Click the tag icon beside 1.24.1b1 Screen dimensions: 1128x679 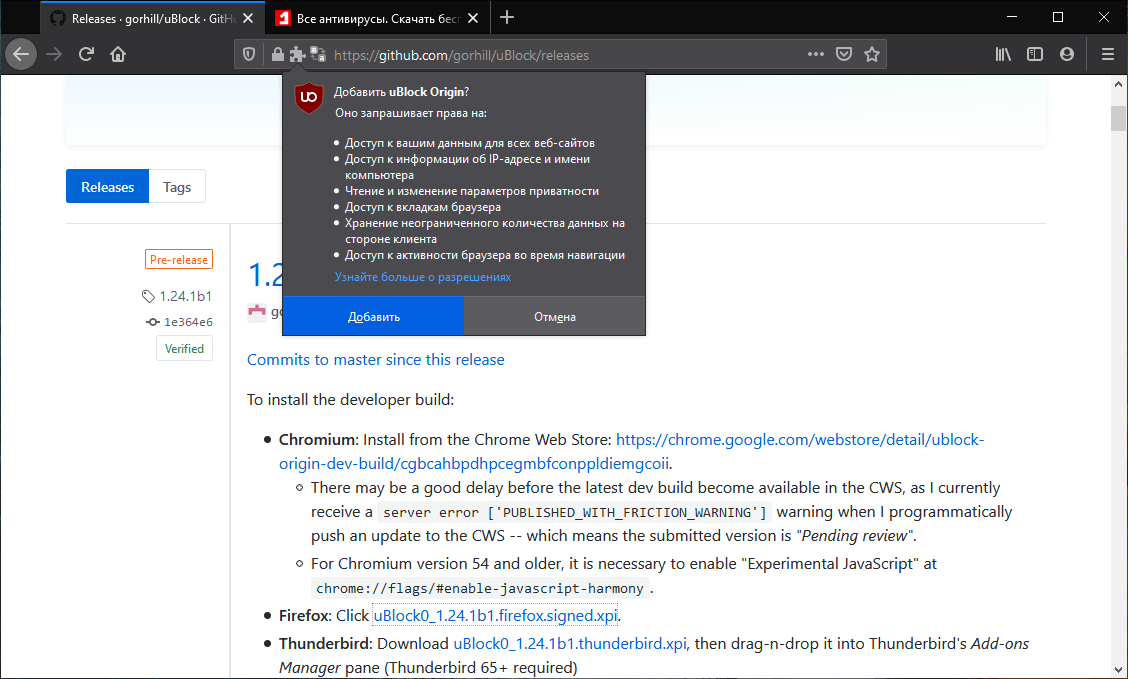click(x=147, y=296)
